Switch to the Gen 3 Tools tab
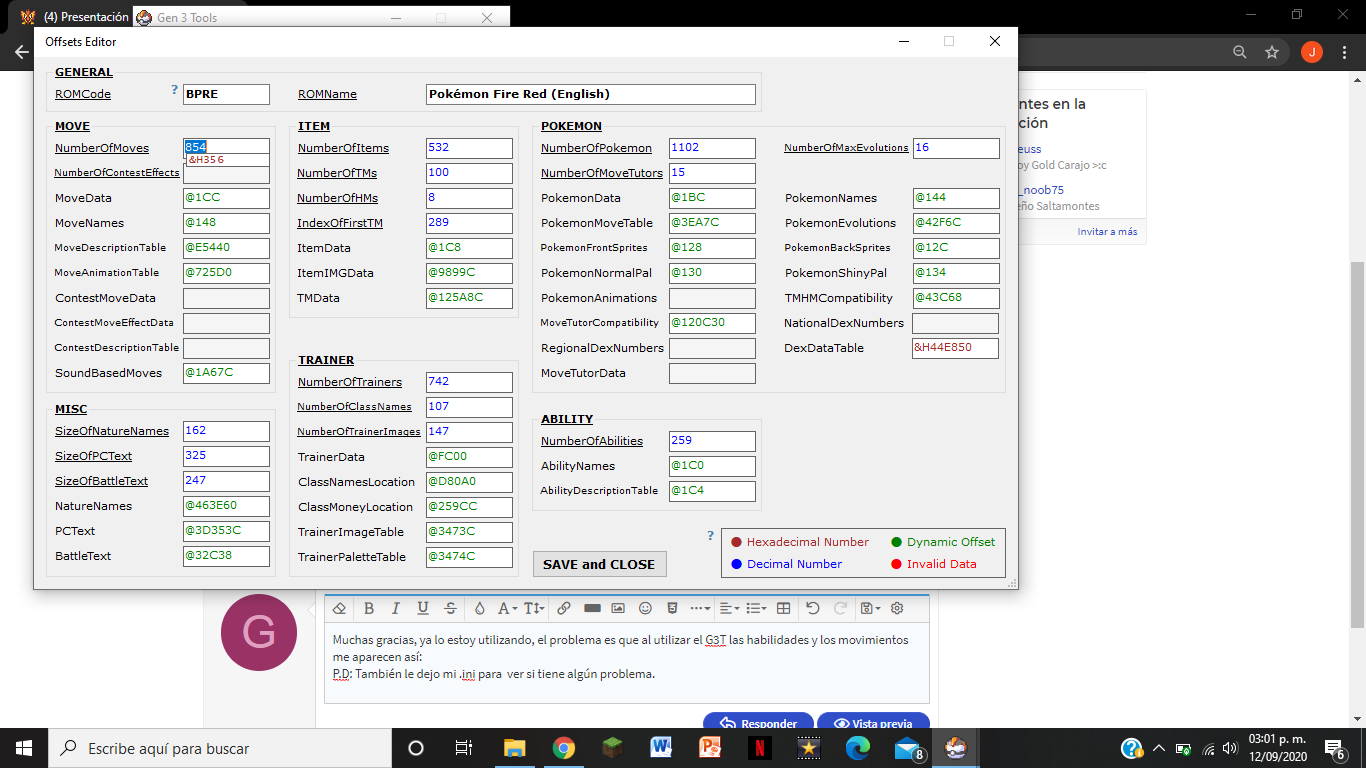 tap(190, 17)
